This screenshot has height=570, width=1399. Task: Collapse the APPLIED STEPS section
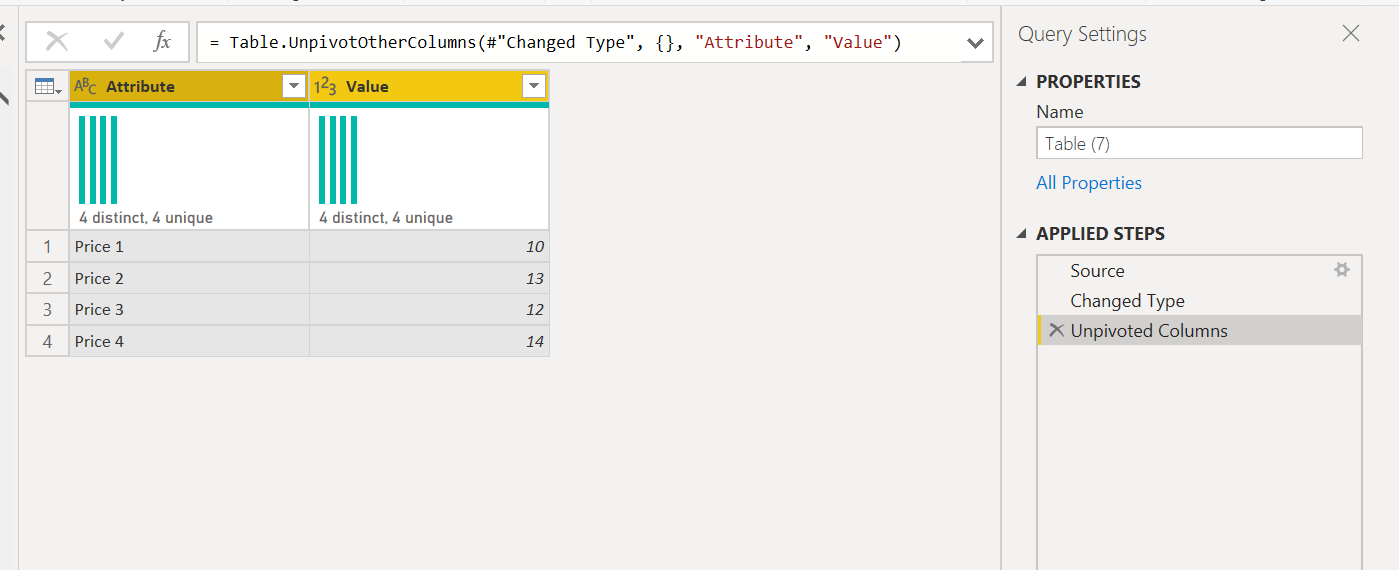[1021, 234]
